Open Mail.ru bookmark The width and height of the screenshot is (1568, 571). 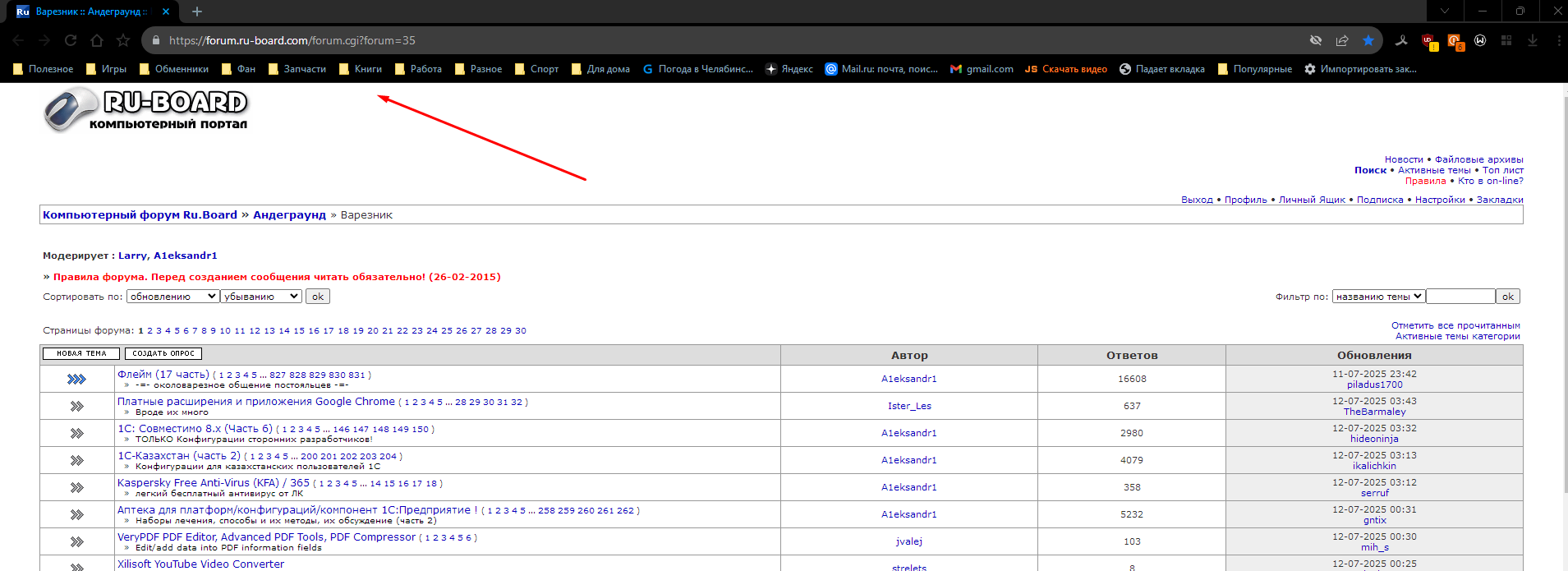881,69
